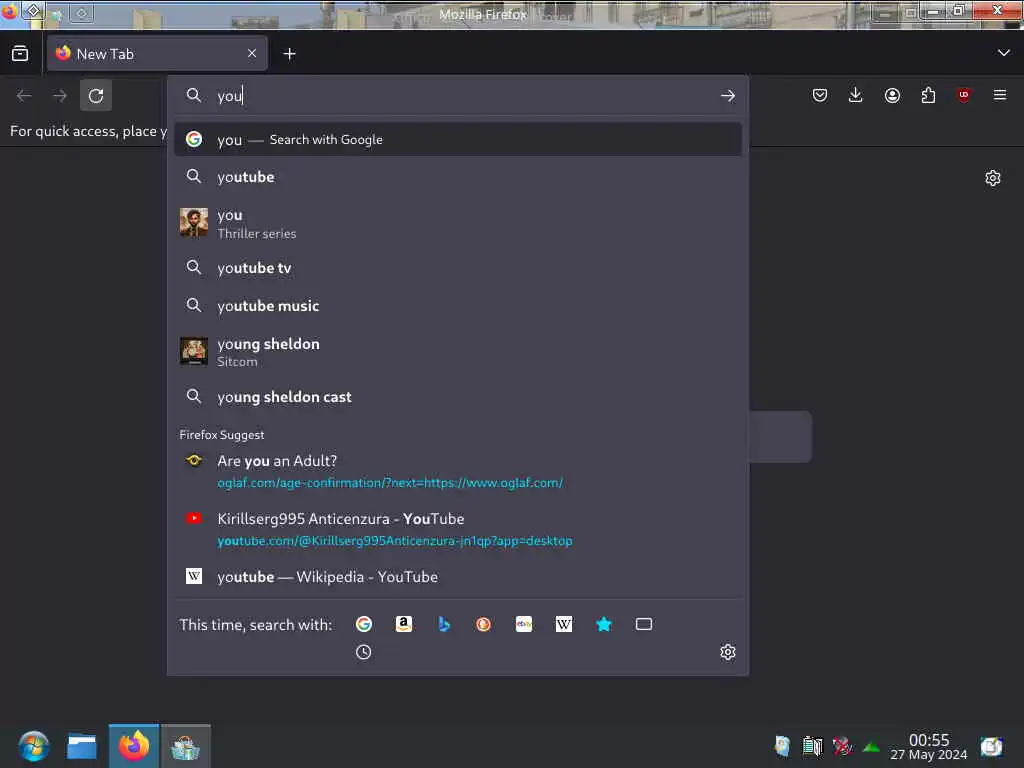
Task: Close the New Tab tab
Action: [252, 54]
